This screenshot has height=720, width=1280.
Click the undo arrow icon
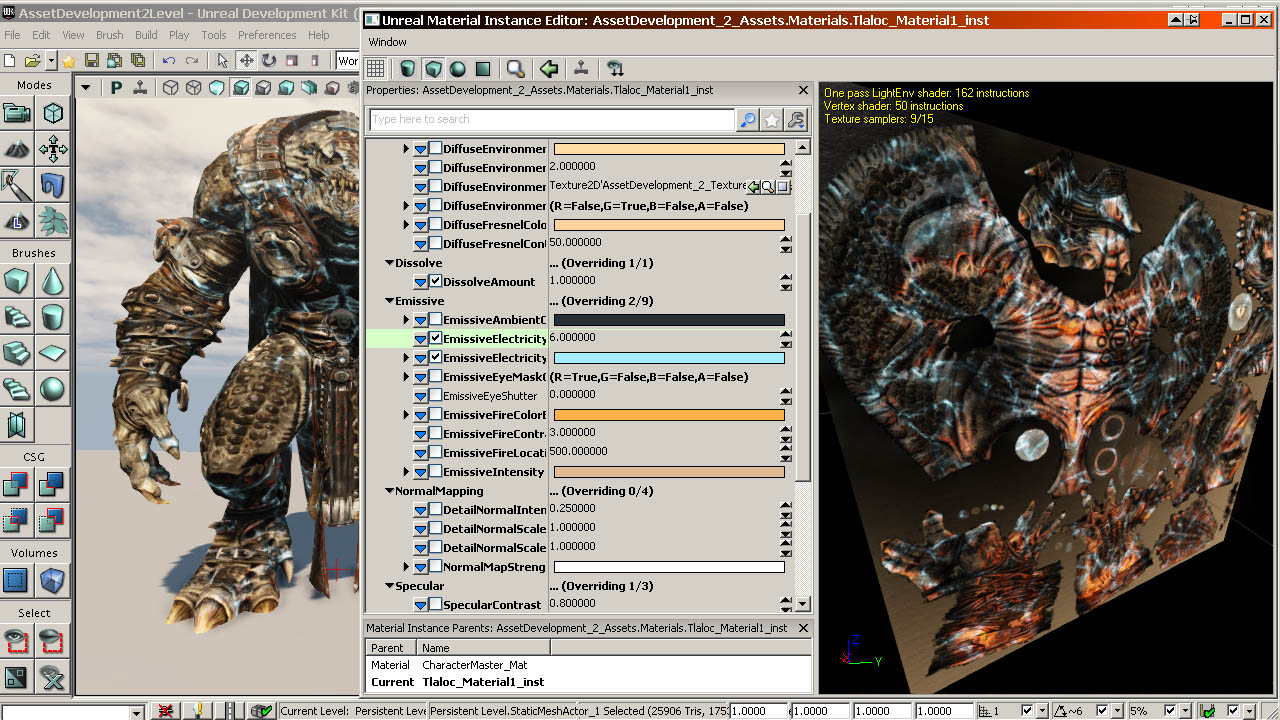tap(169, 61)
